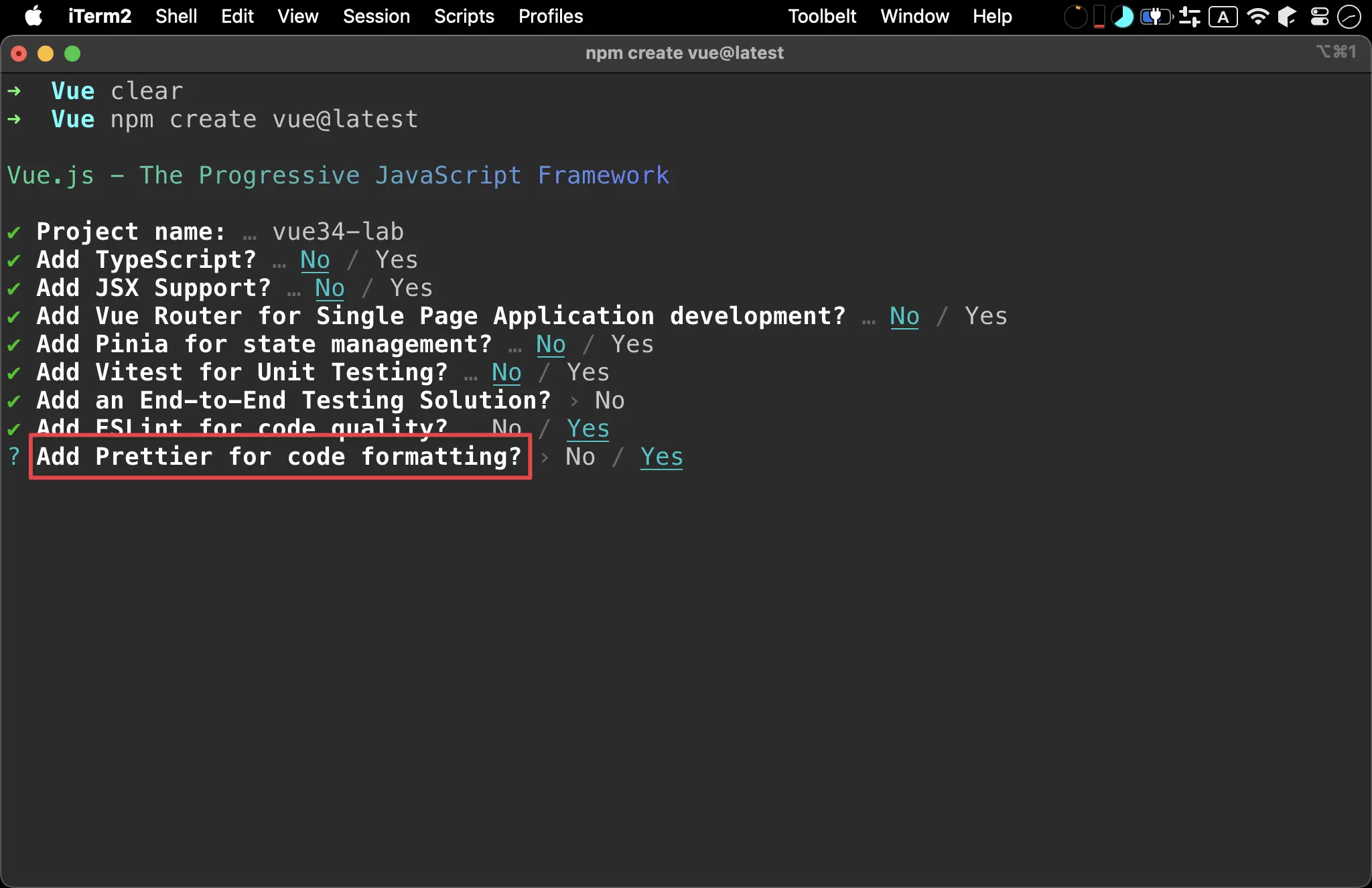
Task: Click 'Add Prettier for code formatting?' question text
Action: 279,457
